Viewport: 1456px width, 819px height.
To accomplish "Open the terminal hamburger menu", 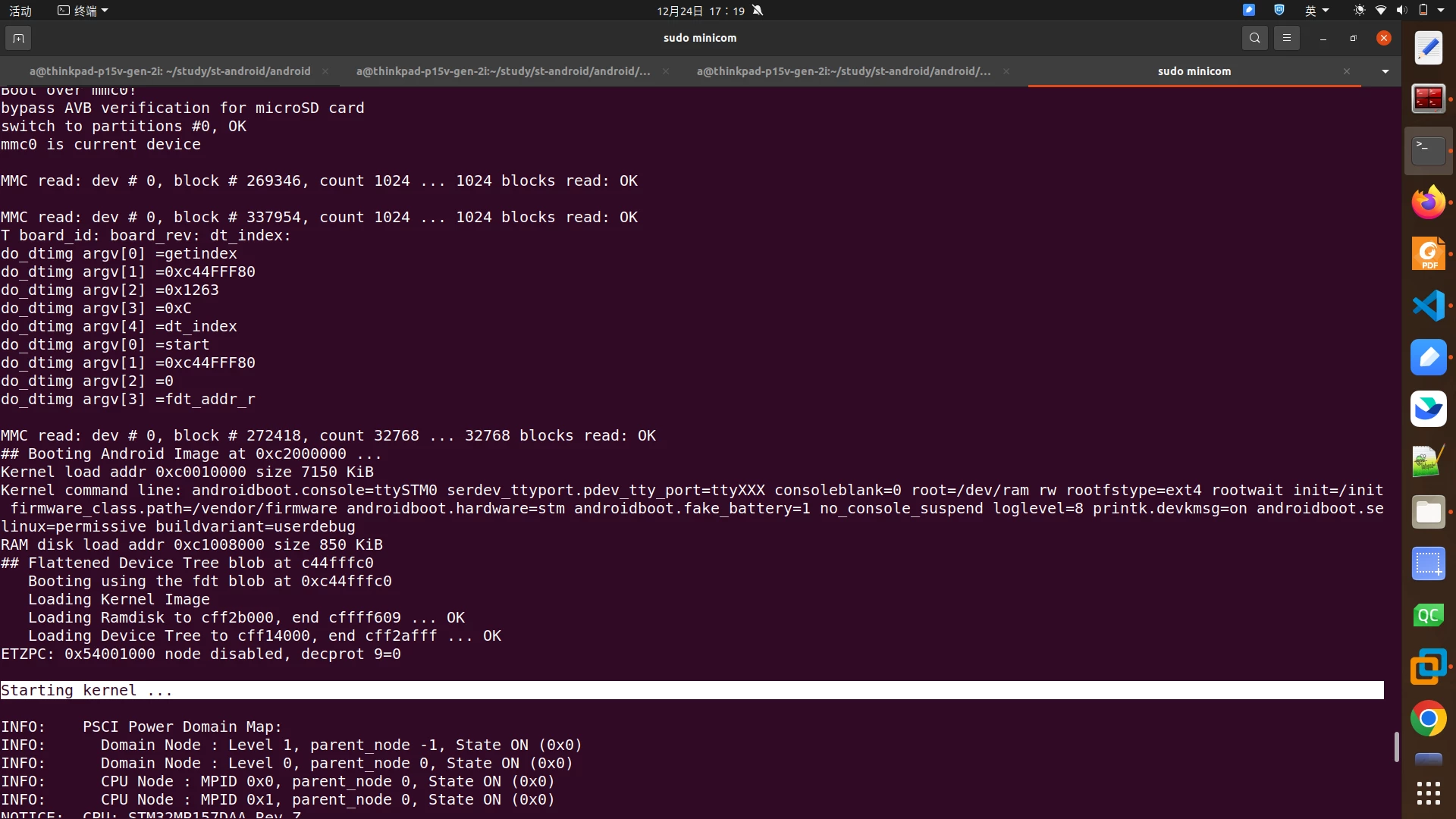I will pos(1287,38).
